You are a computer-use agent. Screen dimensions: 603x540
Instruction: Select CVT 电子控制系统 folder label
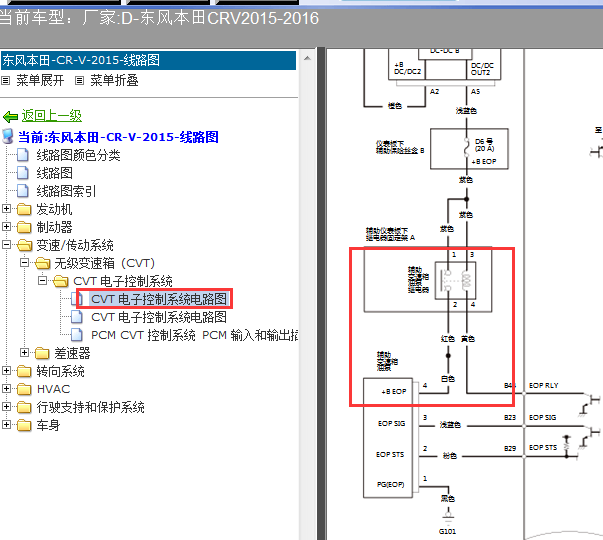click(123, 282)
